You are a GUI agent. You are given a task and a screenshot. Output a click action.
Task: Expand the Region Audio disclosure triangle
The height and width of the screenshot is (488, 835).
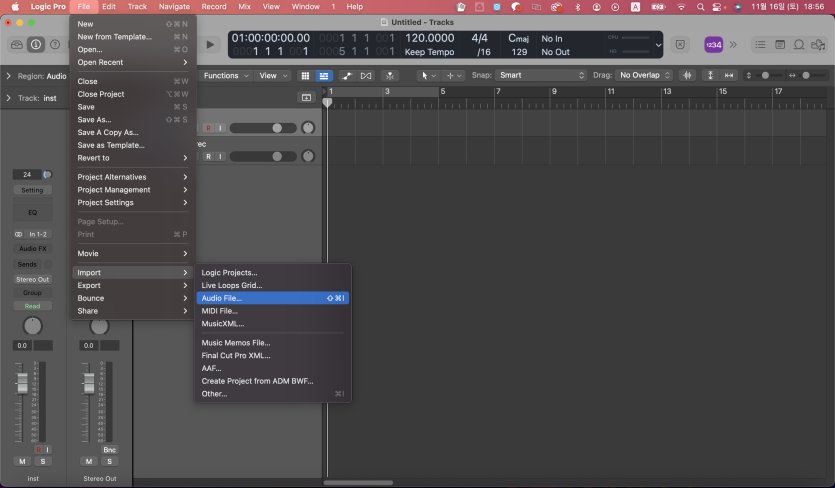click(x=9, y=76)
